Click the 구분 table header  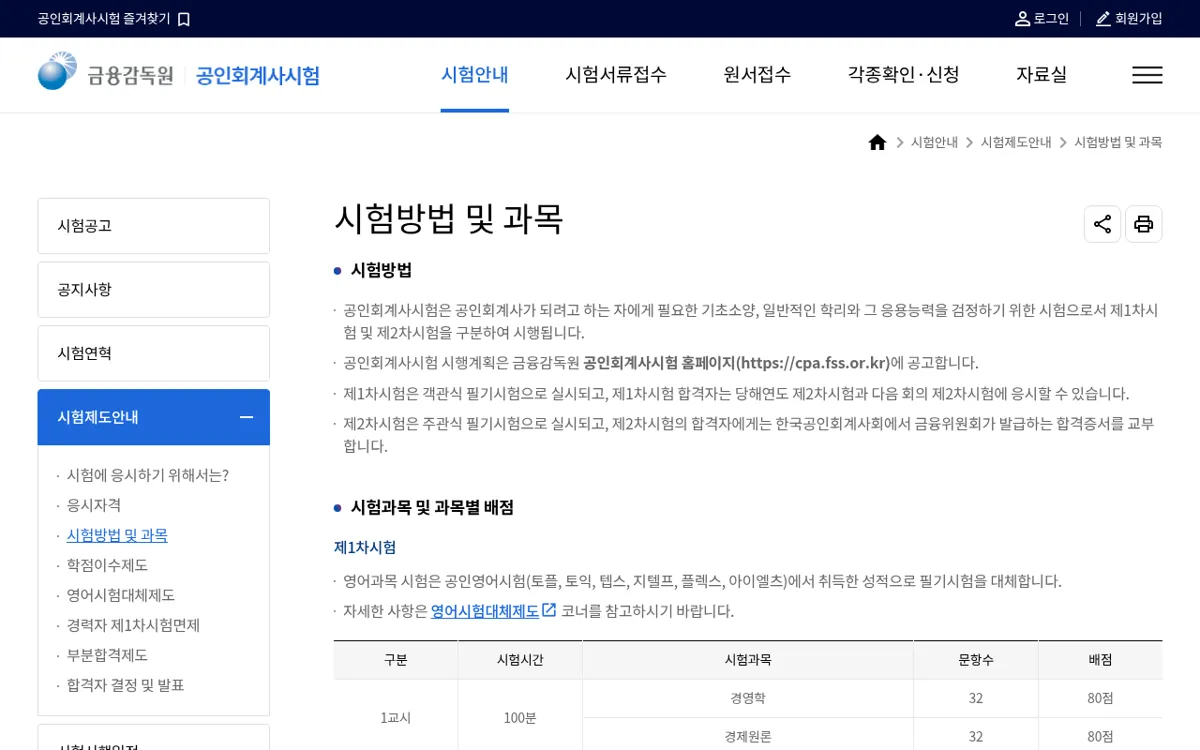(396, 660)
